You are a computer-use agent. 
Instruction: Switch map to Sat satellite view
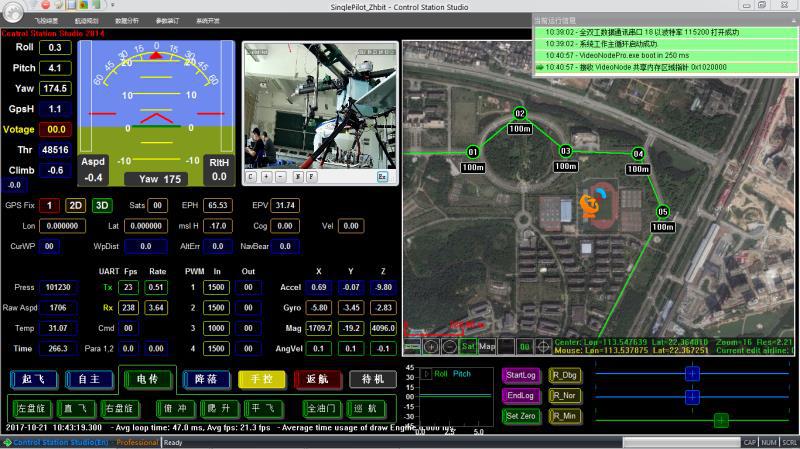click(468, 346)
